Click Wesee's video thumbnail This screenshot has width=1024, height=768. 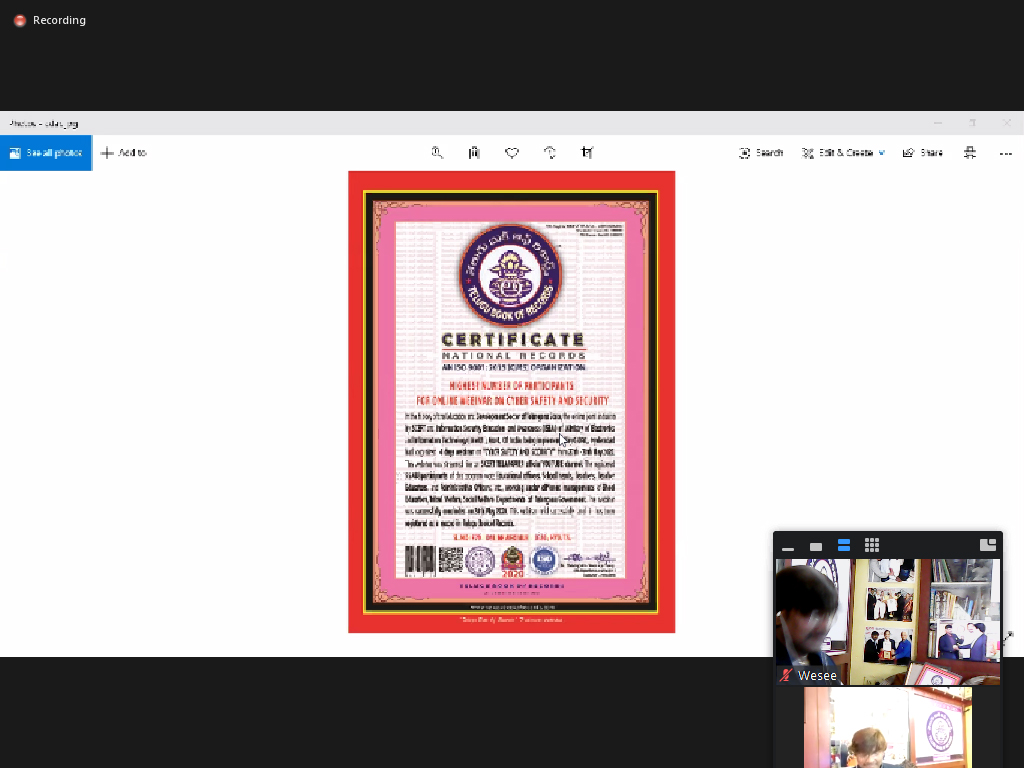click(x=887, y=621)
